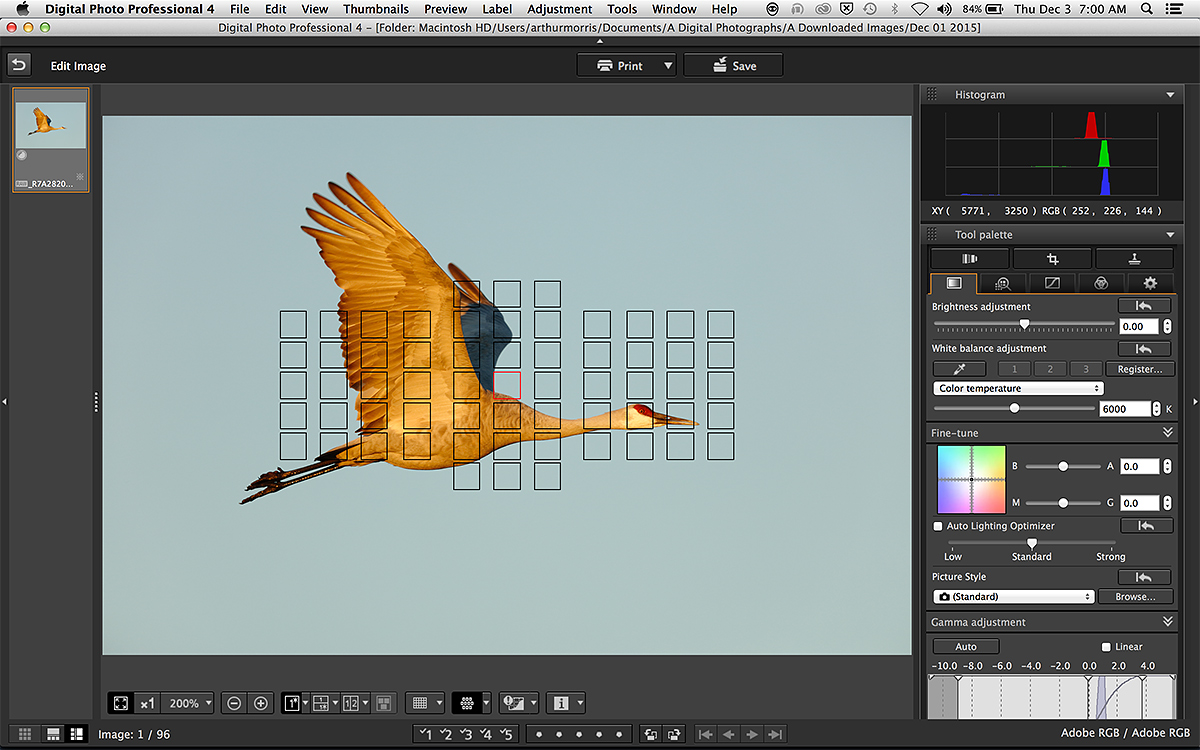Switch to filmstrip-below layout

[52, 734]
